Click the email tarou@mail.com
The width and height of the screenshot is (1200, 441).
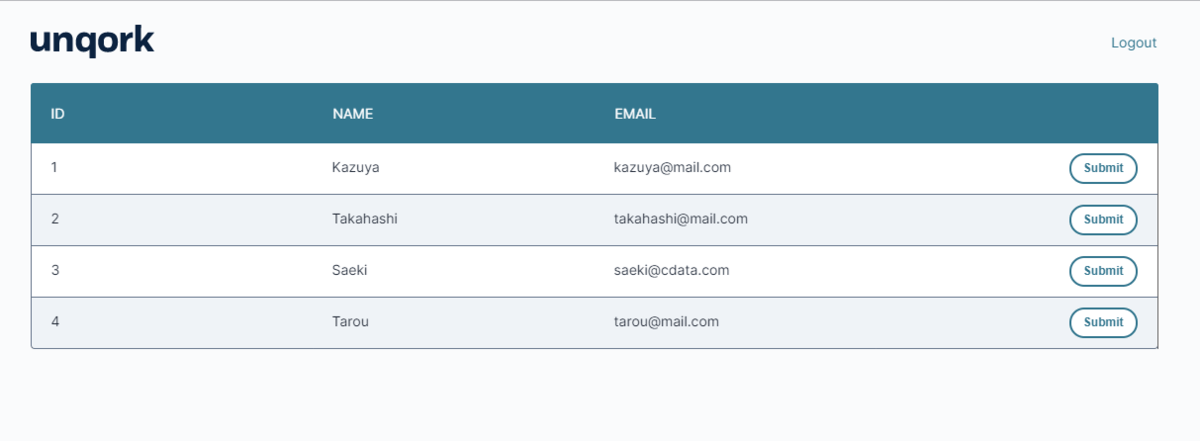point(666,322)
